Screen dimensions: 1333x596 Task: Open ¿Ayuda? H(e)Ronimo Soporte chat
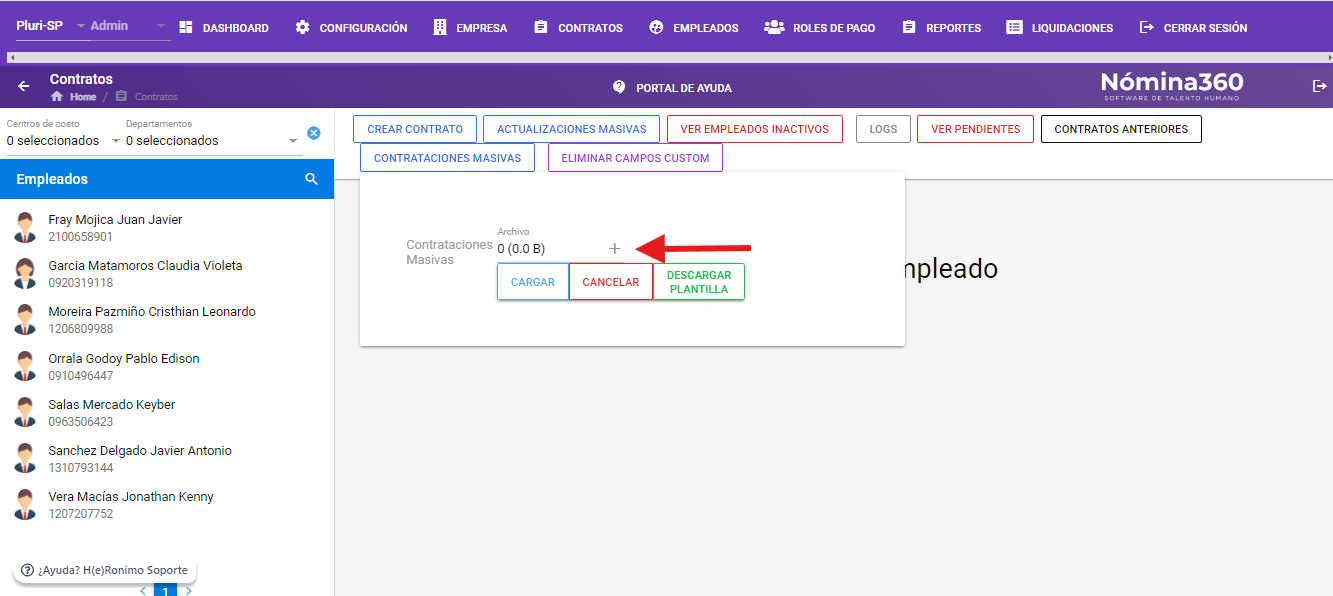tap(104, 570)
